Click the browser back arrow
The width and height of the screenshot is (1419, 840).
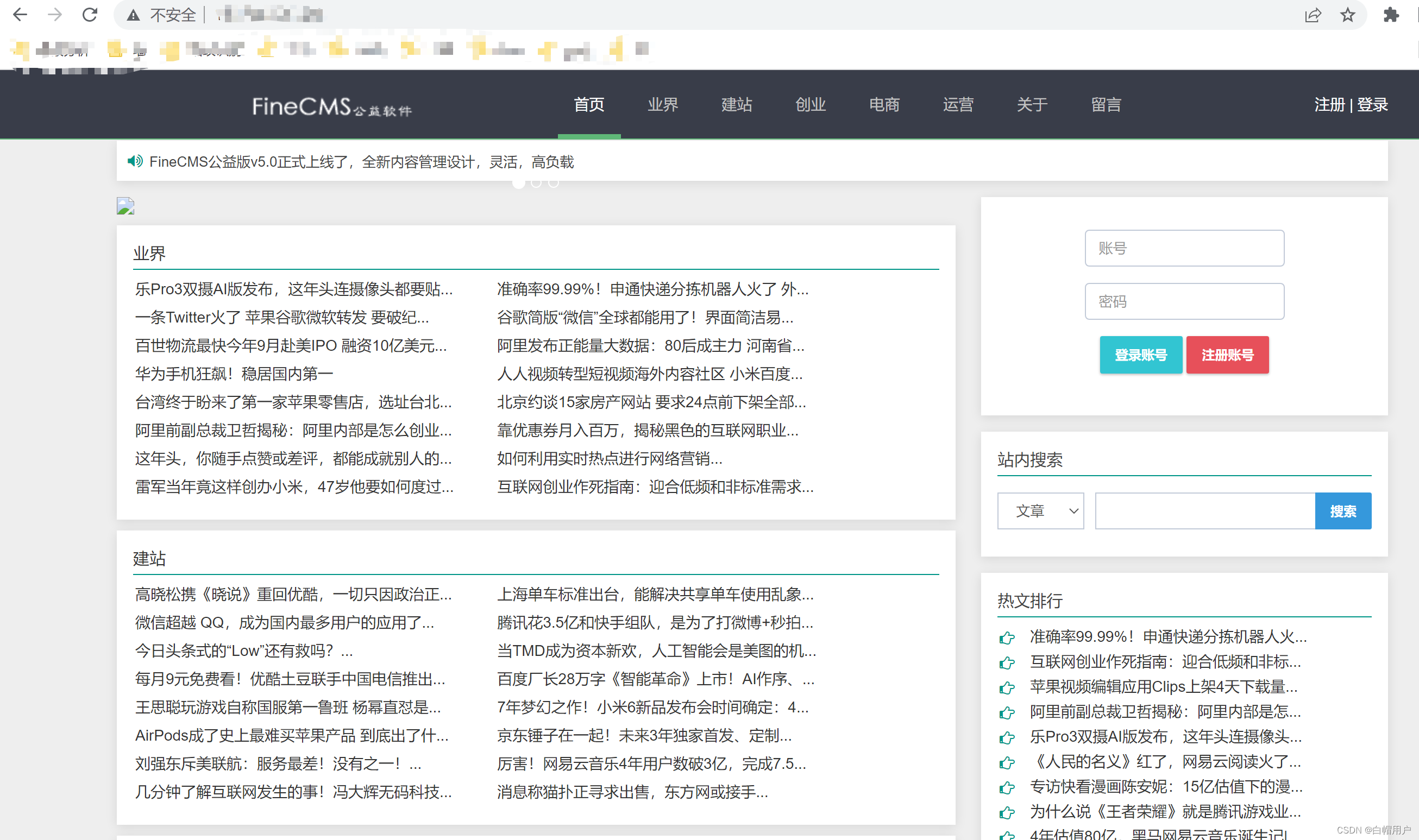pos(20,15)
